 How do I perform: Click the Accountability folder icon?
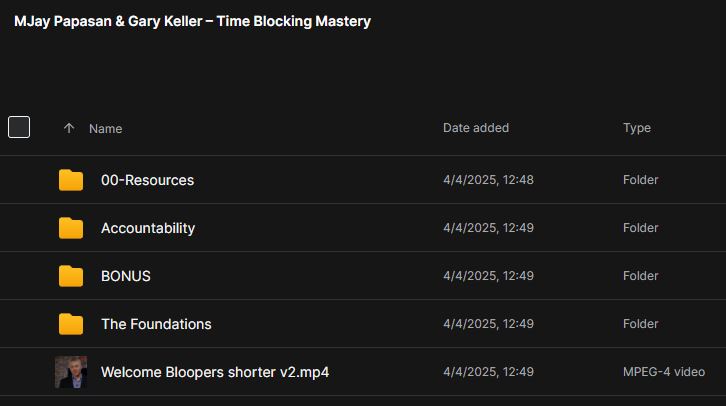point(71,228)
